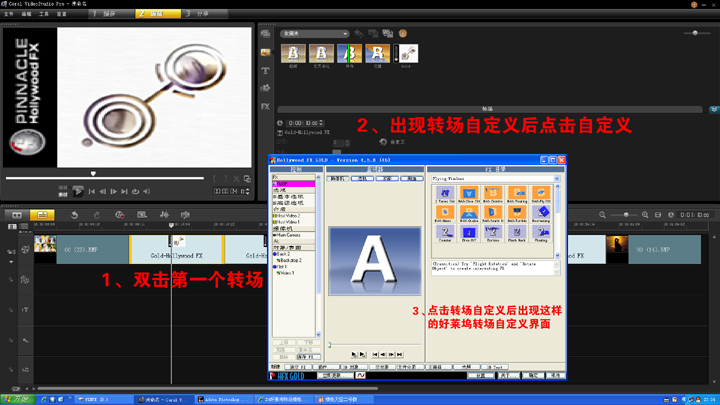Click the Redo arrow in timeline toolbar
Viewport: 720px width, 405px height.
(97, 215)
